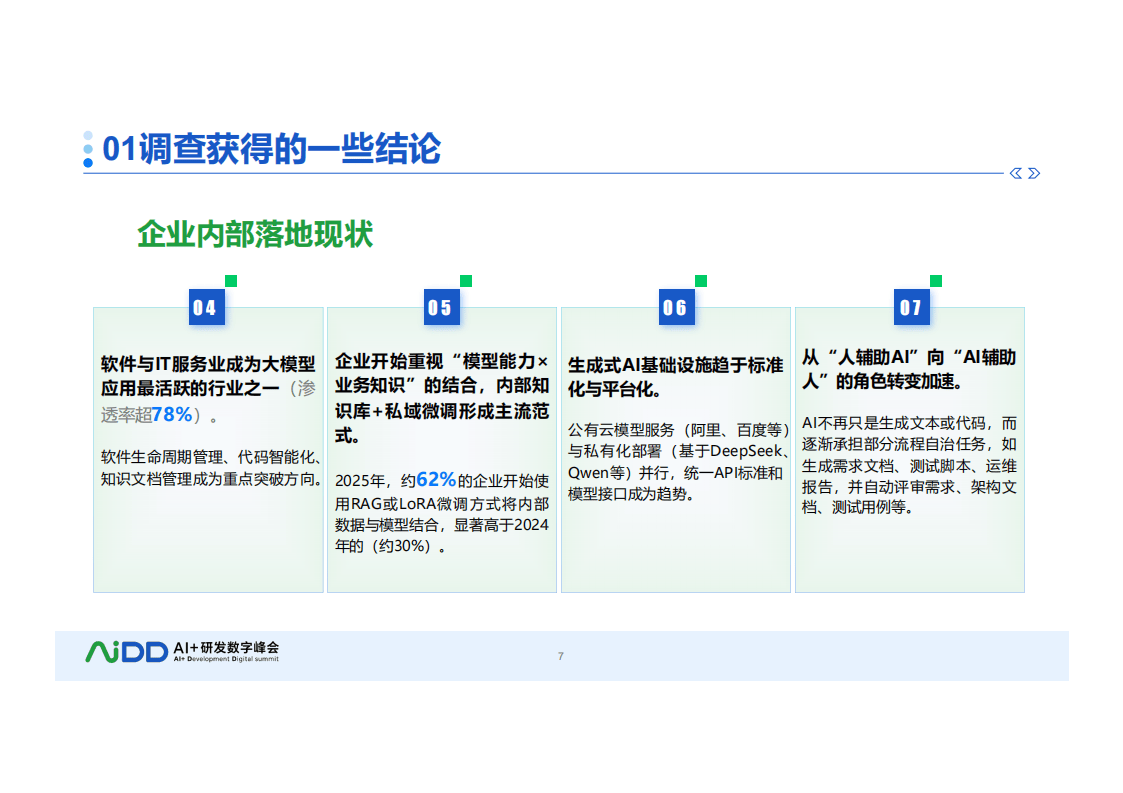Screen dimensions: 1123x793
Task: Click the 04 number badge
Action: tap(206, 308)
